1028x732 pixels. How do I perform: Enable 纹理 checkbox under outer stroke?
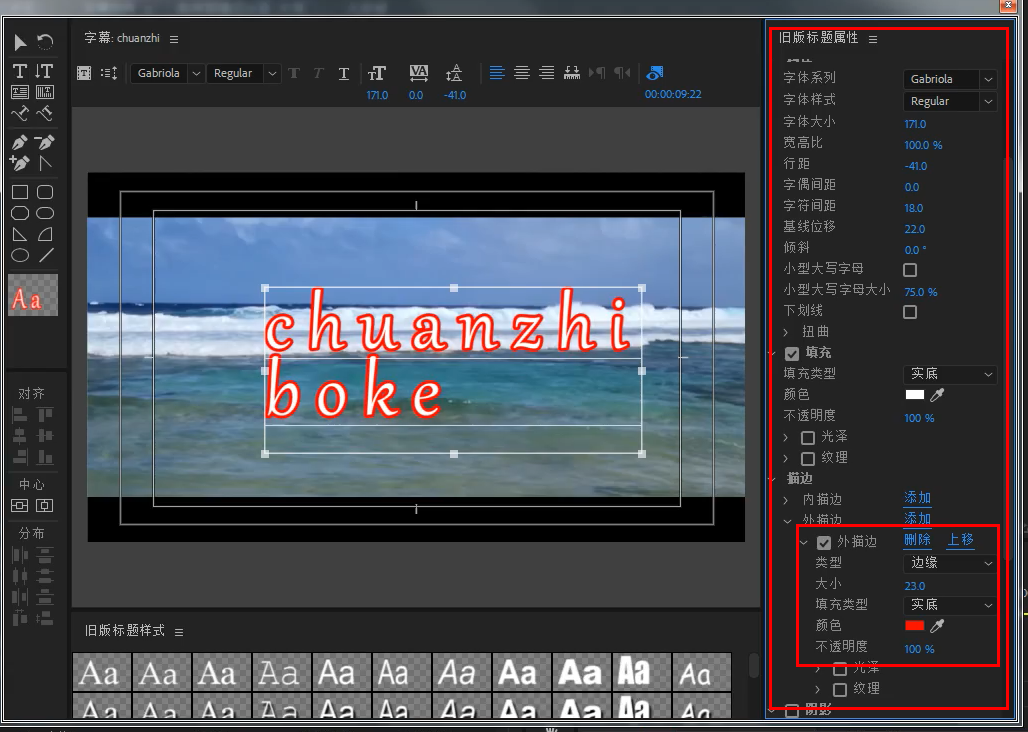(x=840, y=689)
